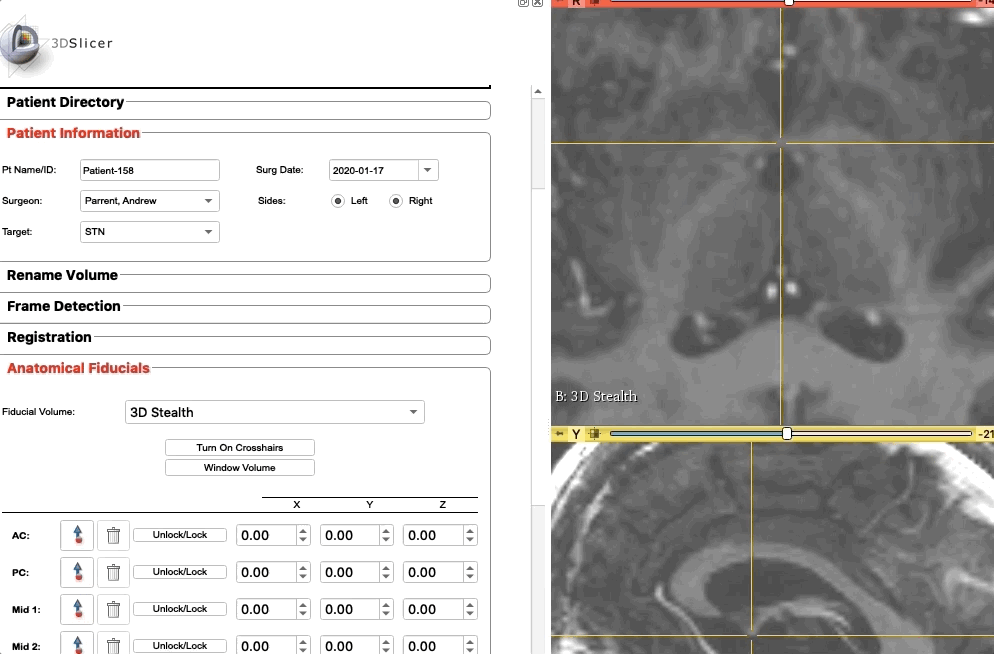Click AC place fiducial arrow icon

coord(77,535)
